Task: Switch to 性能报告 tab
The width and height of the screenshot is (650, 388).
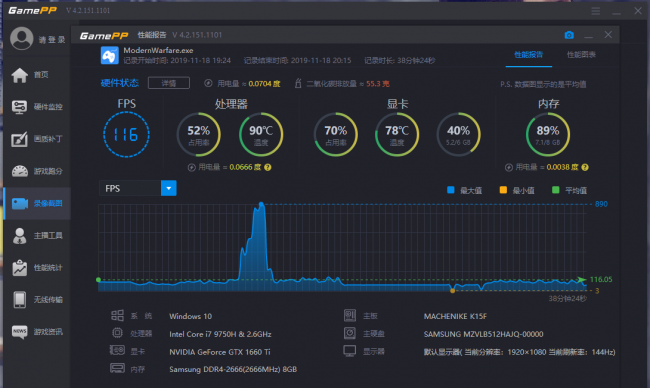Action: click(x=529, y=55)
